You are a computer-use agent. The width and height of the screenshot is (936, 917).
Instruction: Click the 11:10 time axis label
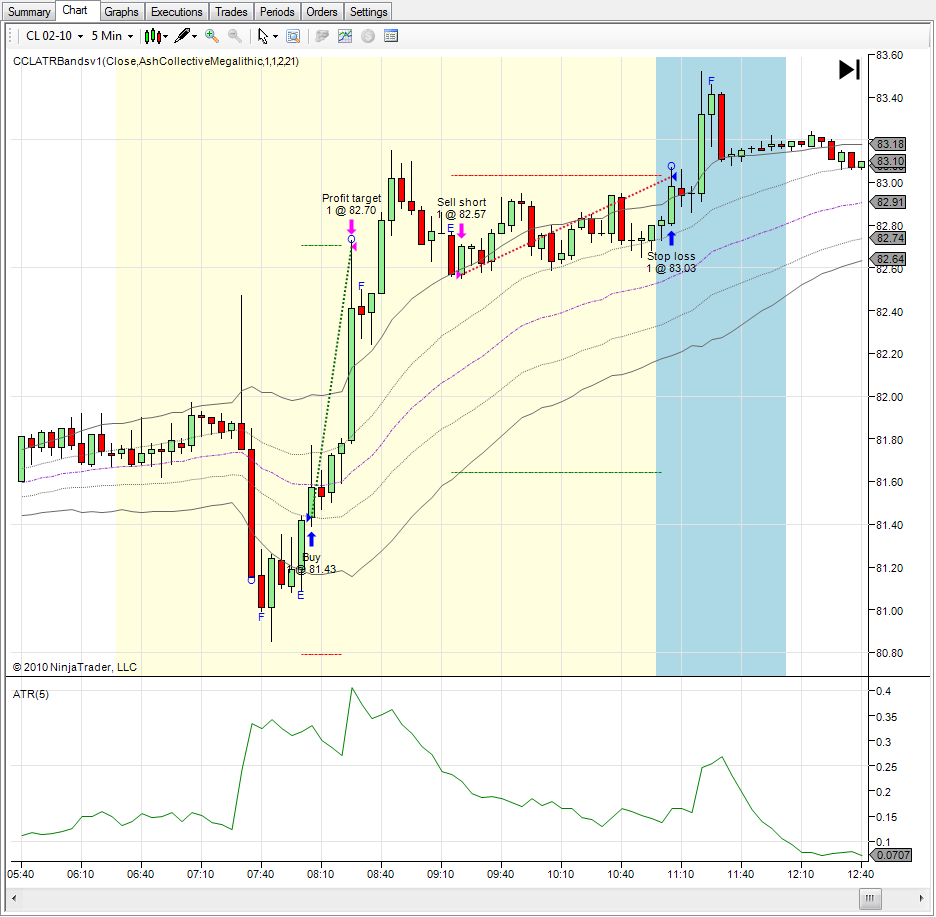pos(681,875)
